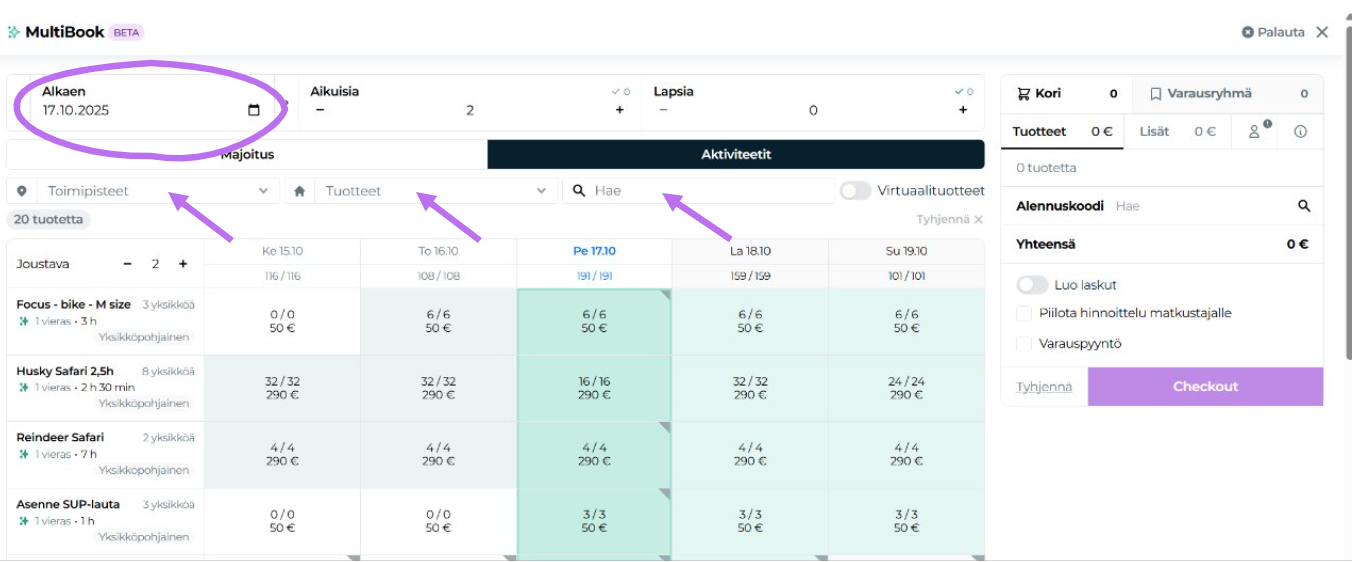The height and width of the screenshot is (562, 1353).
Task: Open the info icon tab in cart
Action: pos(1300,131)
